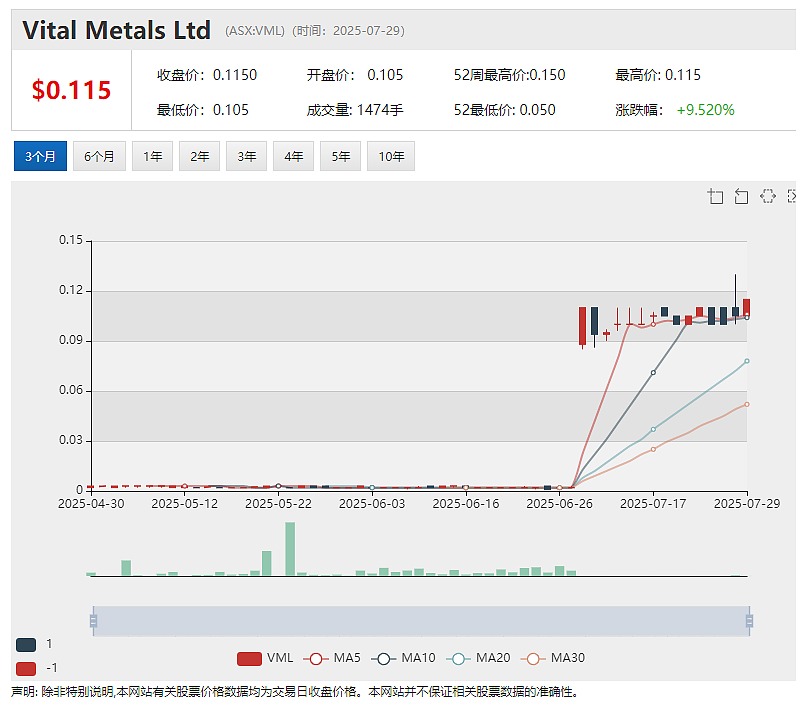The height and width of the screenshot is (711, 809).
Task: Click the tallest volume bar near 2025-05-22
Action: point(290,549)
